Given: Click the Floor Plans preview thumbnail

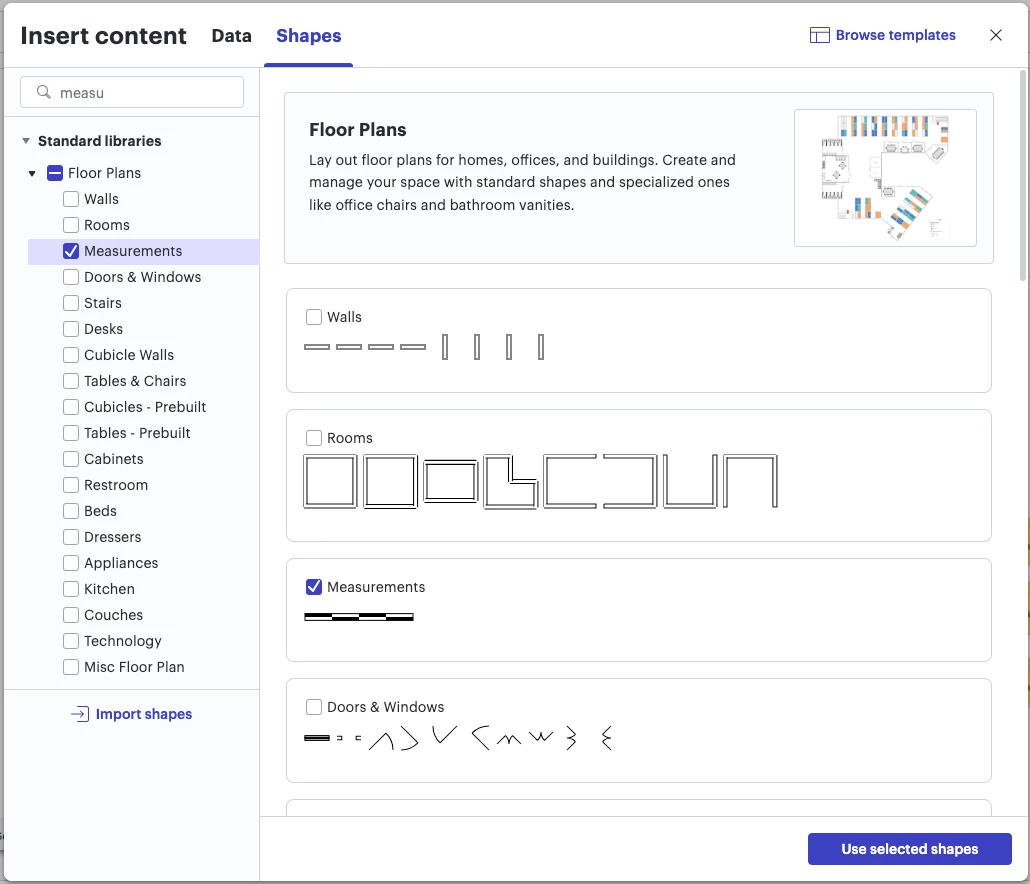Looking at the screenshot, I should tap(885, 178).
